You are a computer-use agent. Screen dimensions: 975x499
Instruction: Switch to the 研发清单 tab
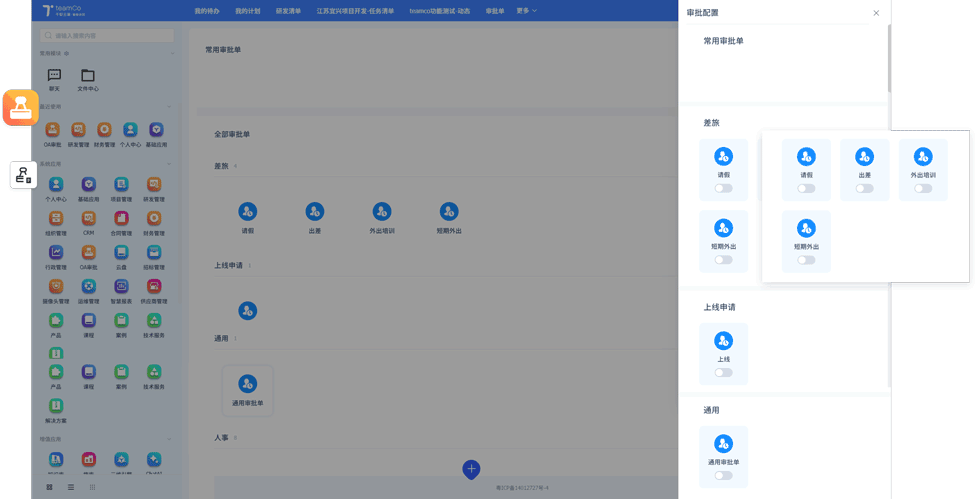coord(288,11)
